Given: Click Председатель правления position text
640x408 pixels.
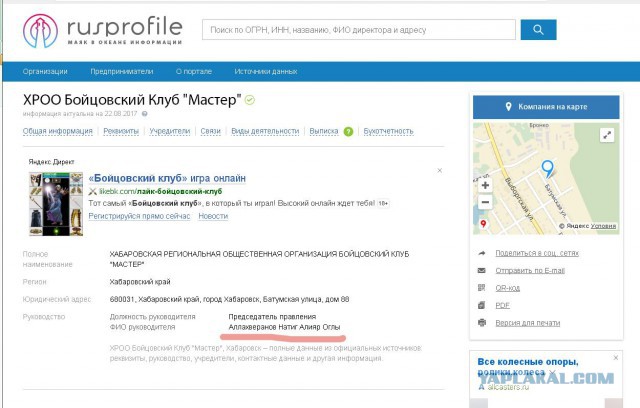Looking at the screenshot, I should pos(272,317).
